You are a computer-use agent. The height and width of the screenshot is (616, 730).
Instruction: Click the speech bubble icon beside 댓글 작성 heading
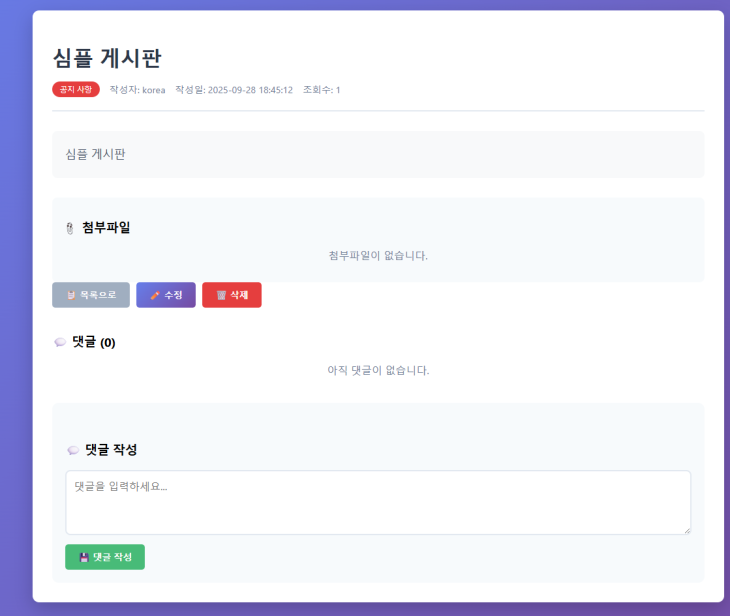coord(73,450)
